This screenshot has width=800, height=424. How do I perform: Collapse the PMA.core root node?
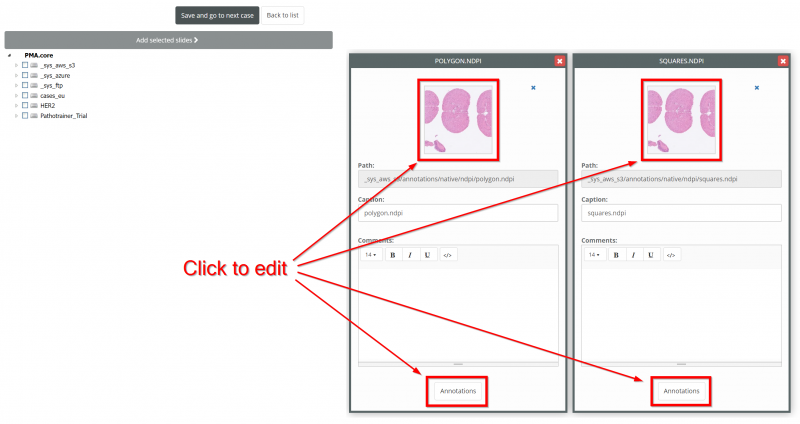9,55
